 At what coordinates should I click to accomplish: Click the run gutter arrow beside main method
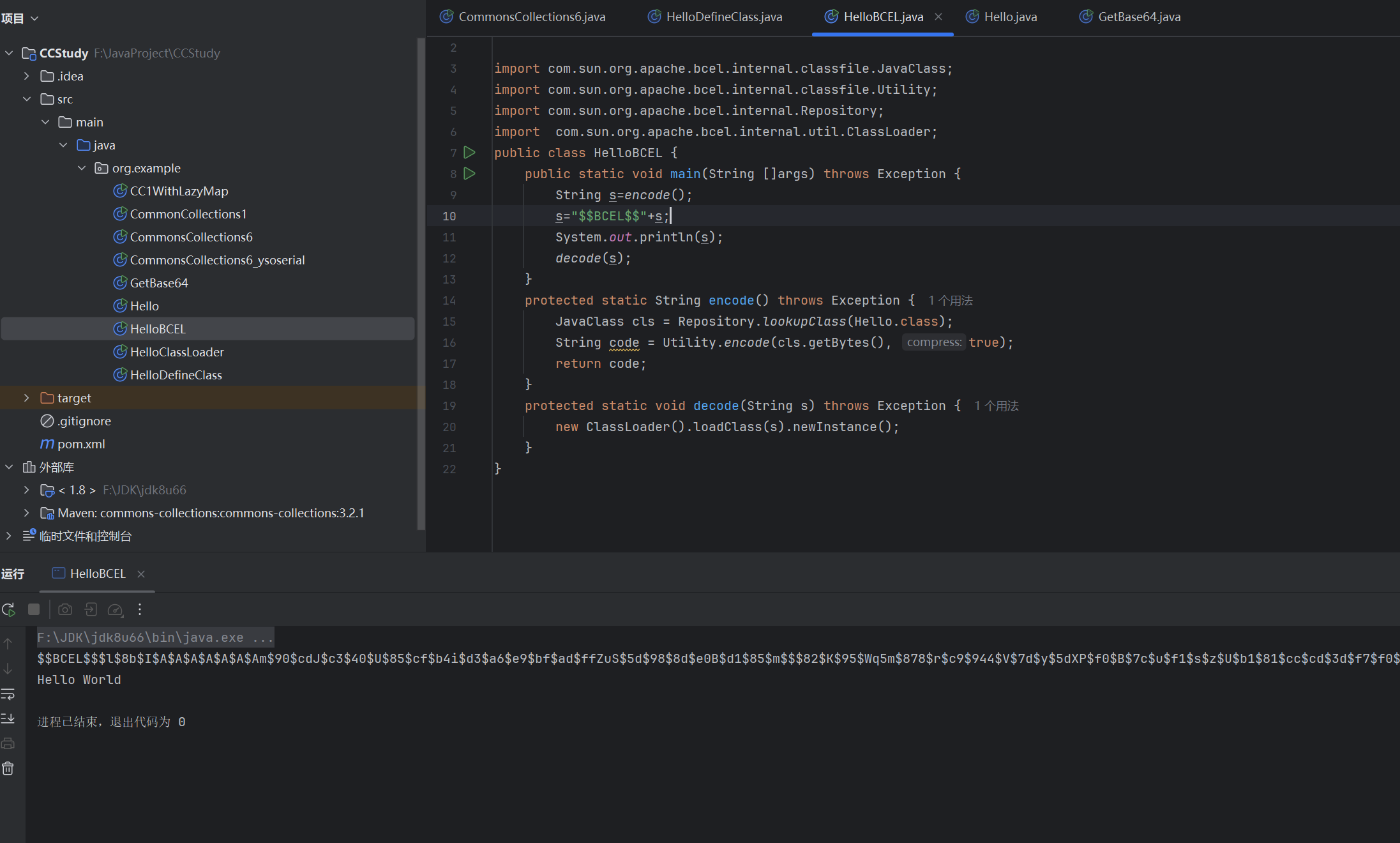coord(469,174)
